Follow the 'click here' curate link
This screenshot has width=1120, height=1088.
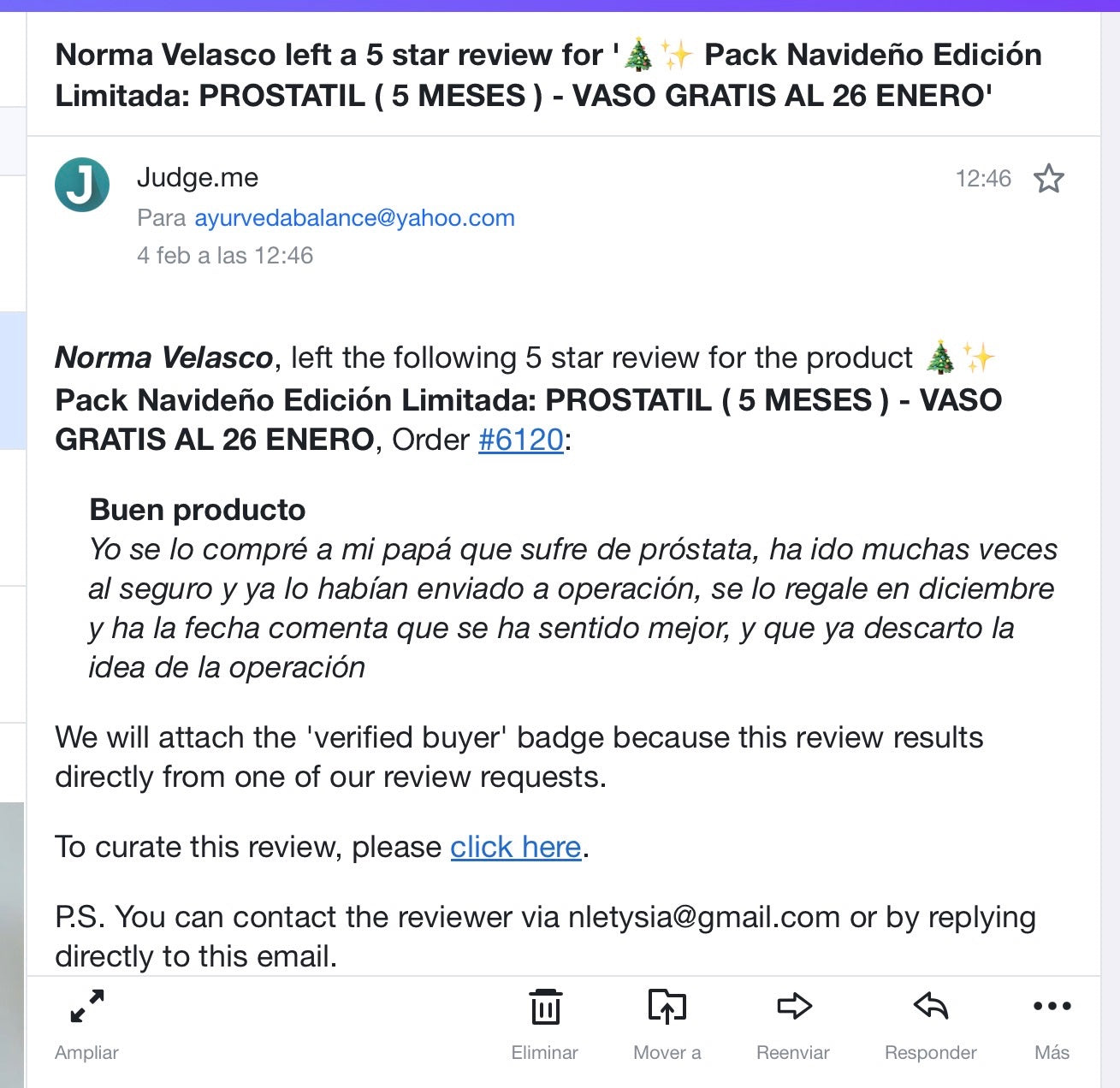516,847
